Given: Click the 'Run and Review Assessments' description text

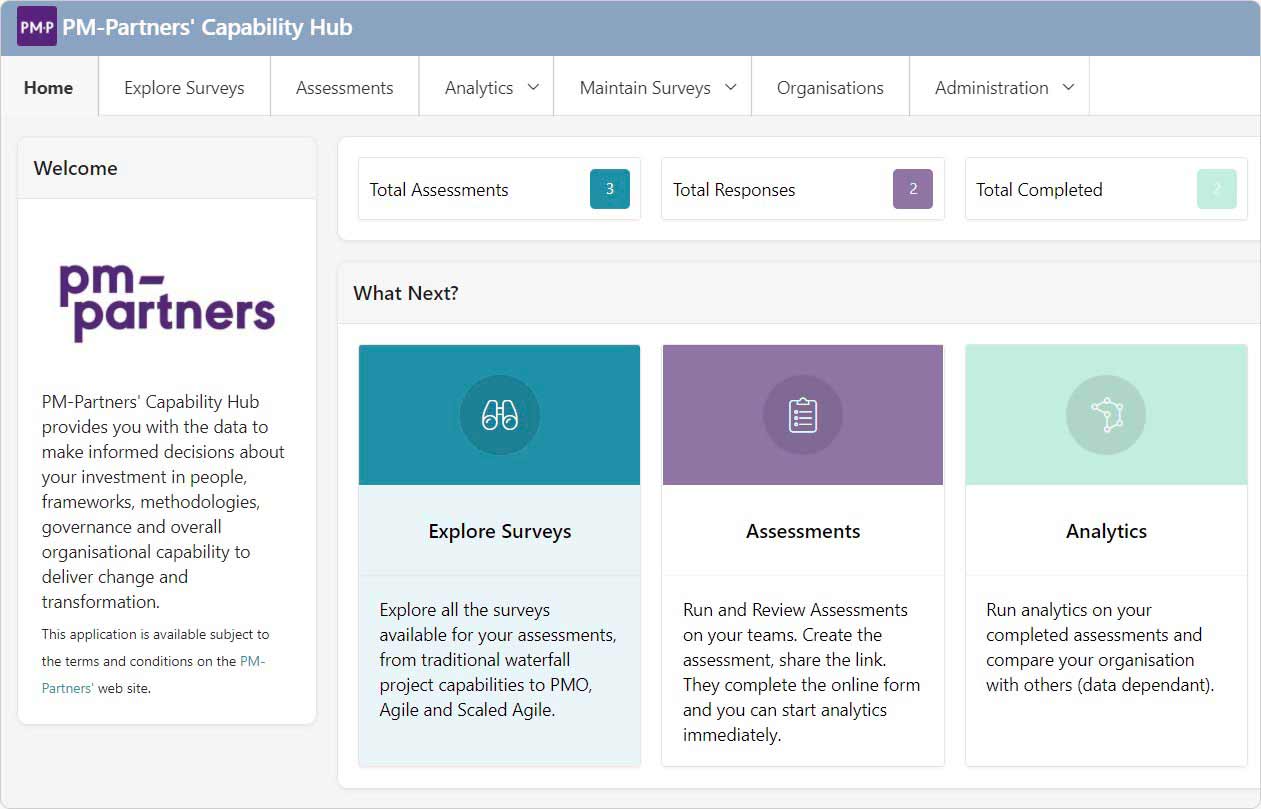Looking at the screenshot, I should click(x=802, y=672).
